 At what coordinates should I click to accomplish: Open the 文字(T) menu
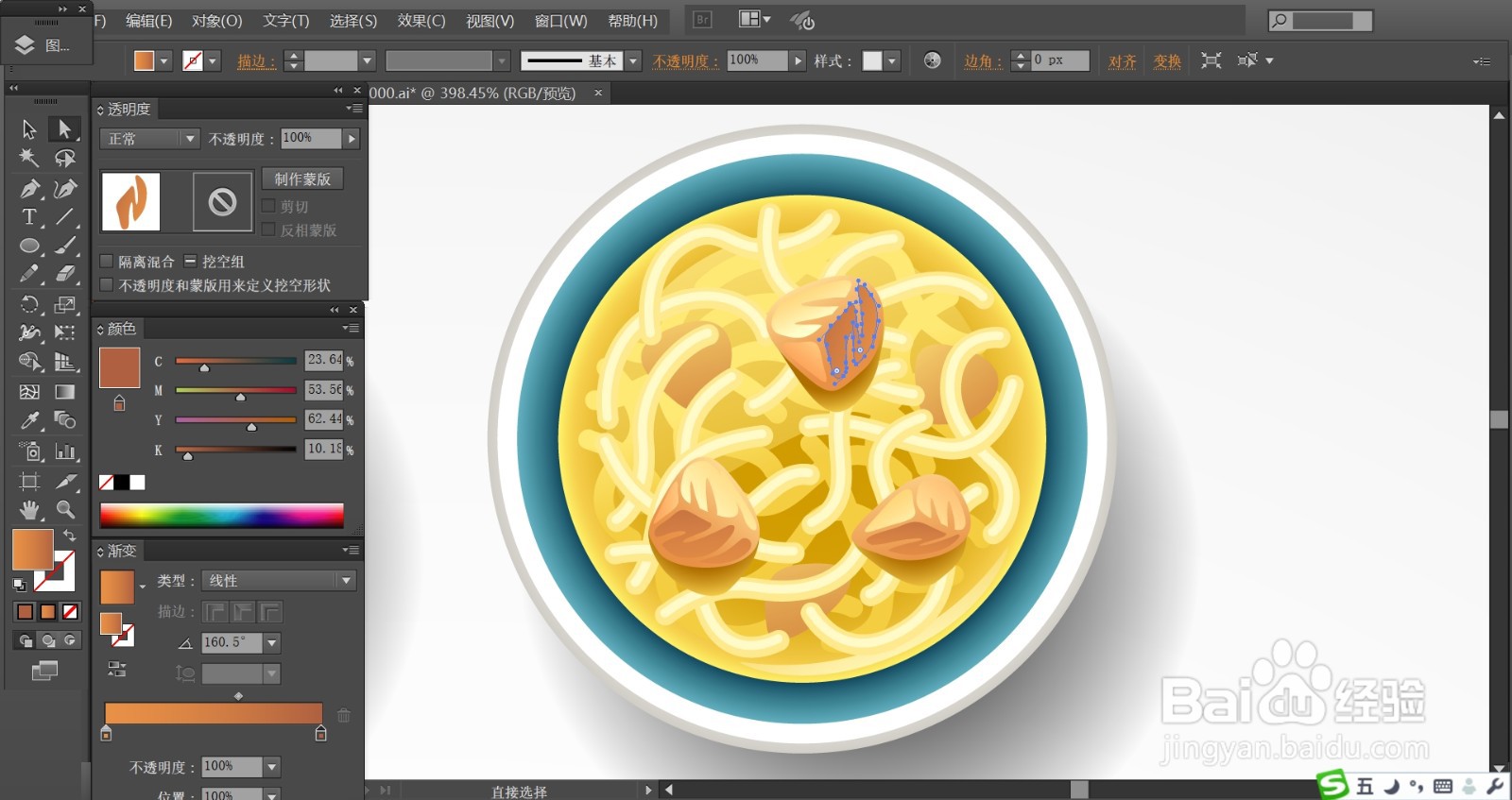286,21
